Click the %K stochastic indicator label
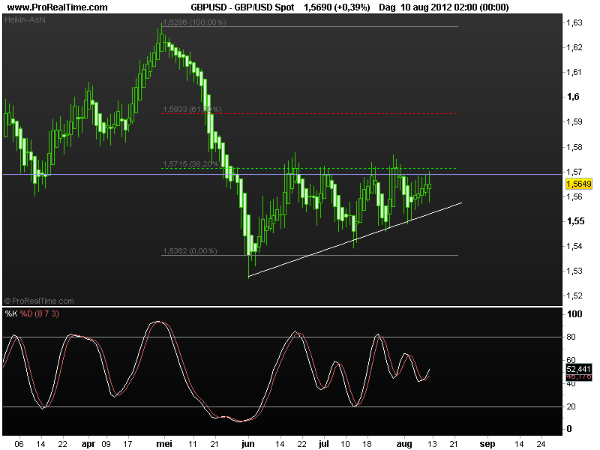Image resolution: width=600 pixels, height=450 pixels. pos(11,314)
